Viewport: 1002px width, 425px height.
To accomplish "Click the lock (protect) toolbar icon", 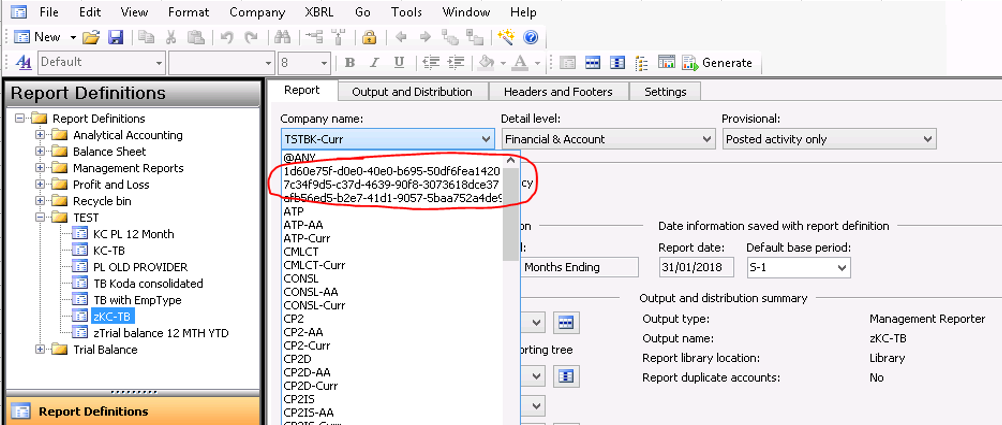I will pyautogui.click(x=369, y=37).
